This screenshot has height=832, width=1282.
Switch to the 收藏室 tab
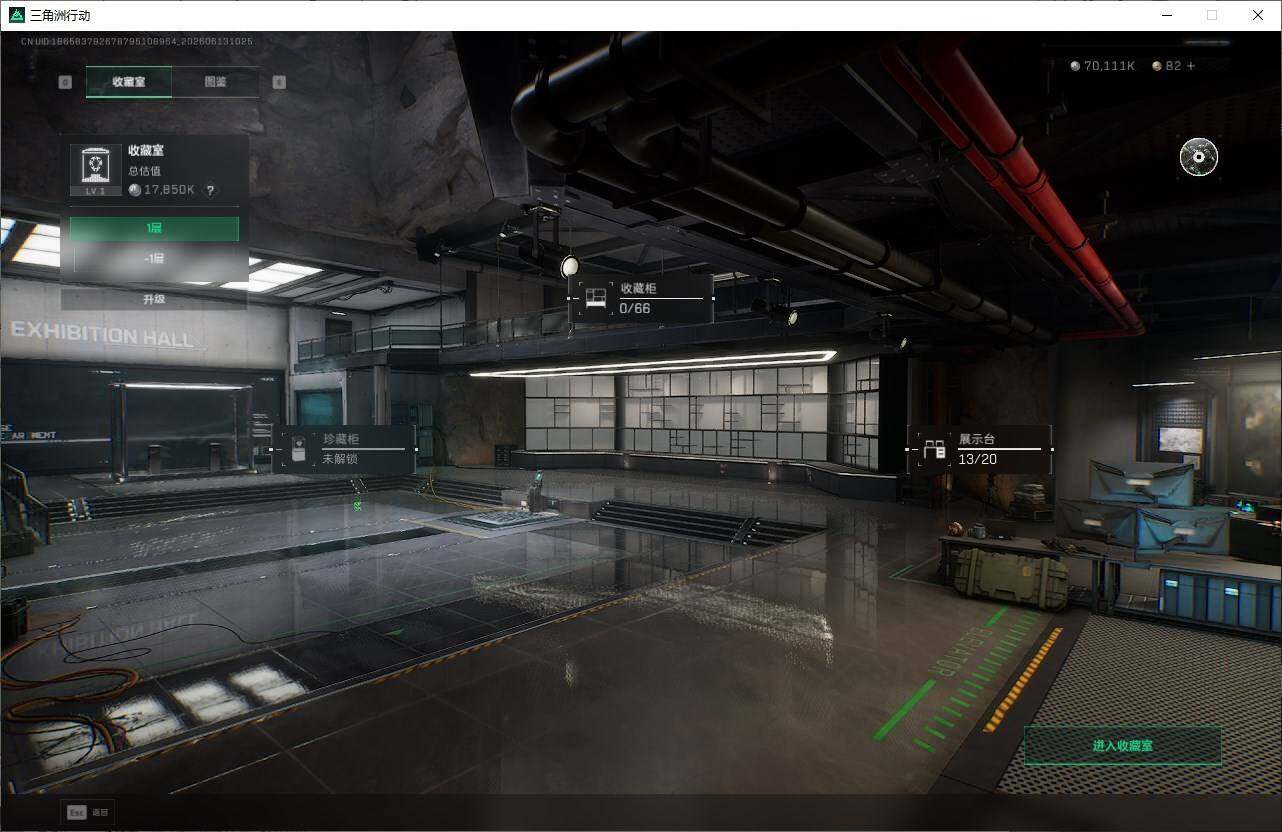[x=128, y=82]
